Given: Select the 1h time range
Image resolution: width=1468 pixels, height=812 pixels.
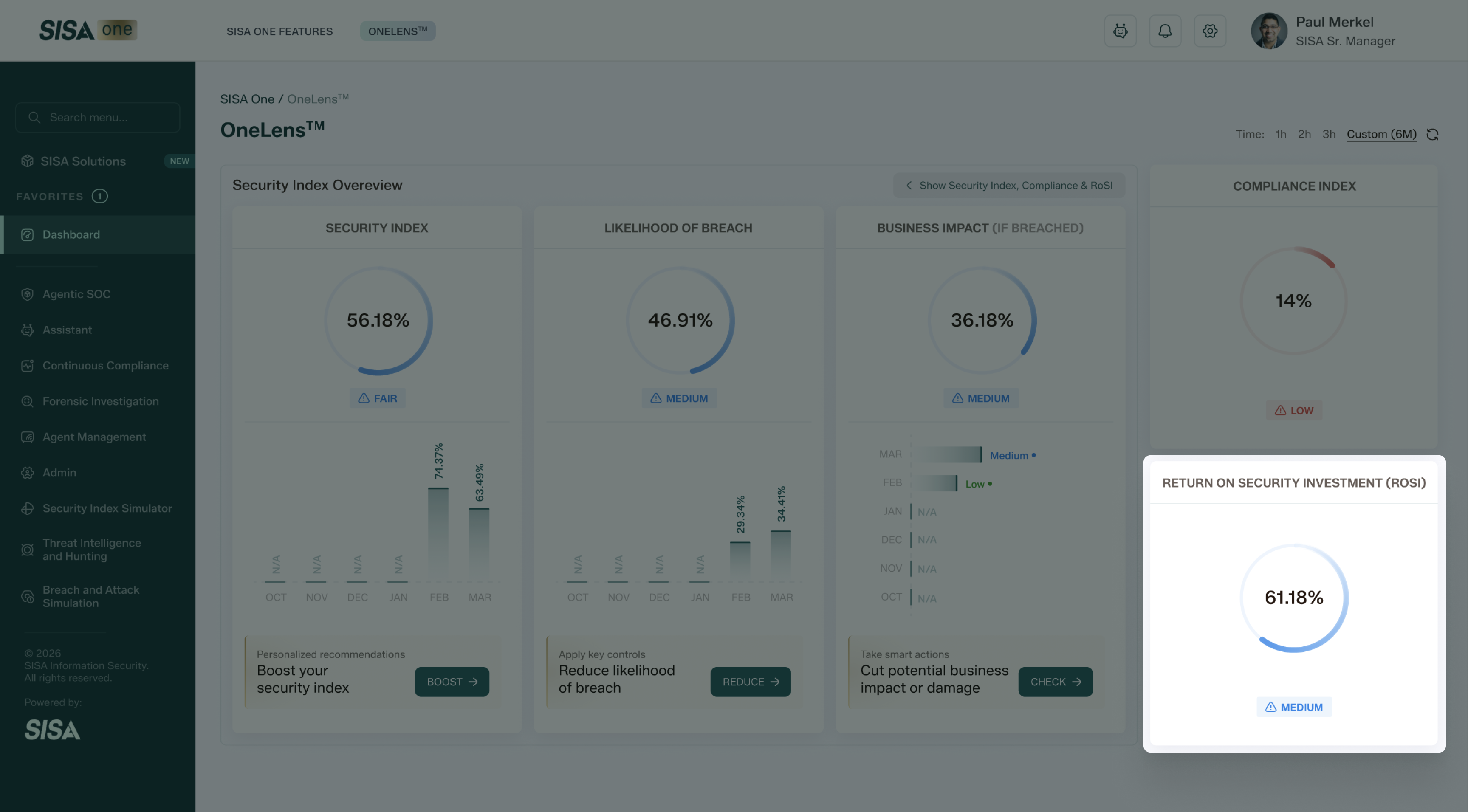Looking at the screenshot, I should click(1281, 135).
